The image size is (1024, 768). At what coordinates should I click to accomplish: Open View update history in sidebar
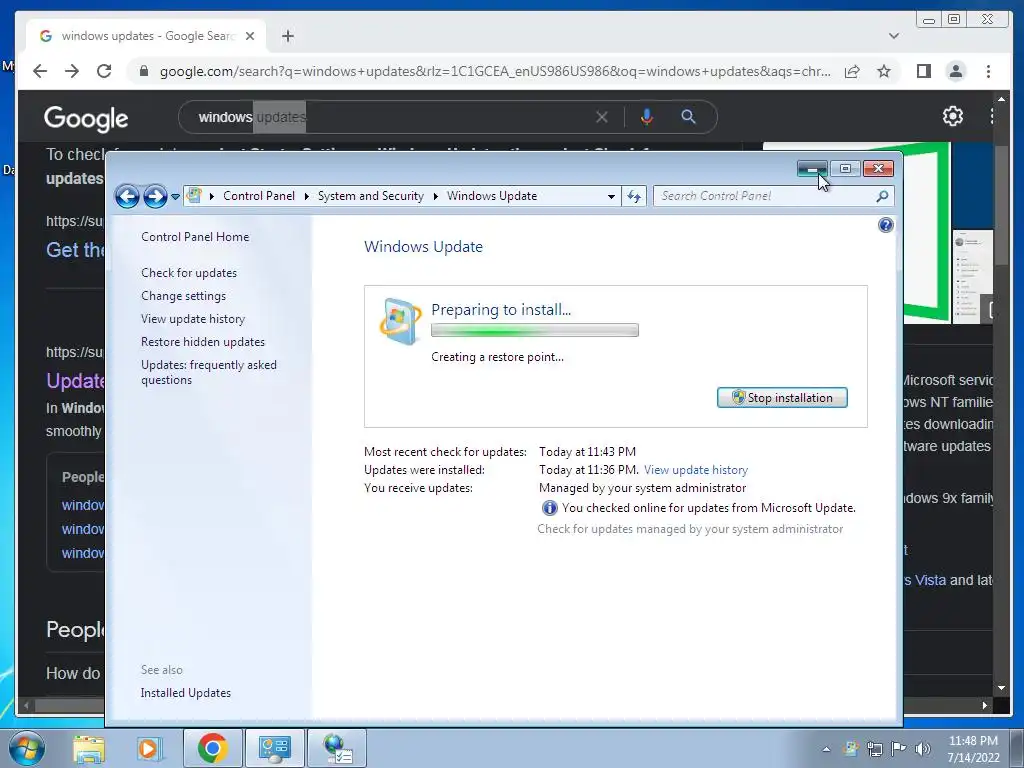click(x=193, y=319)
